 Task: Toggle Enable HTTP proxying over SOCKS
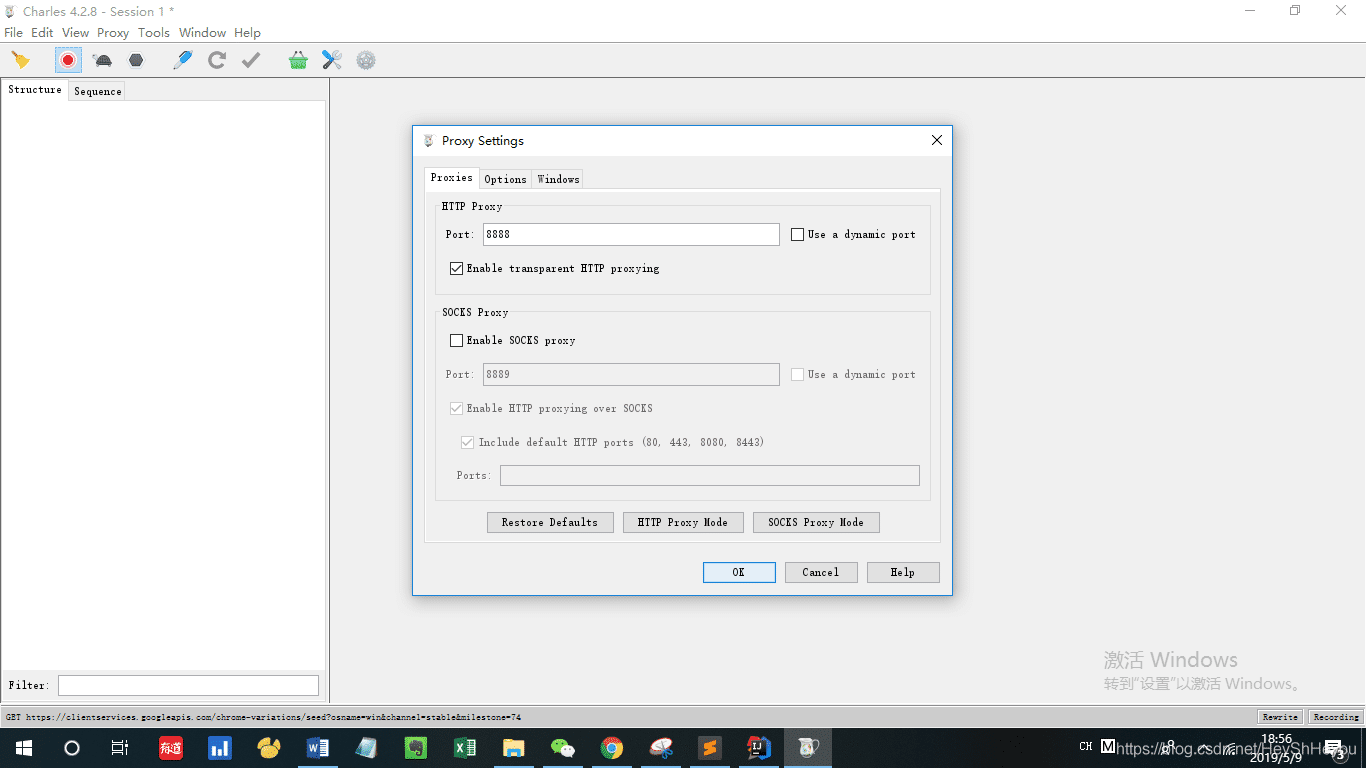click(457, 409)
